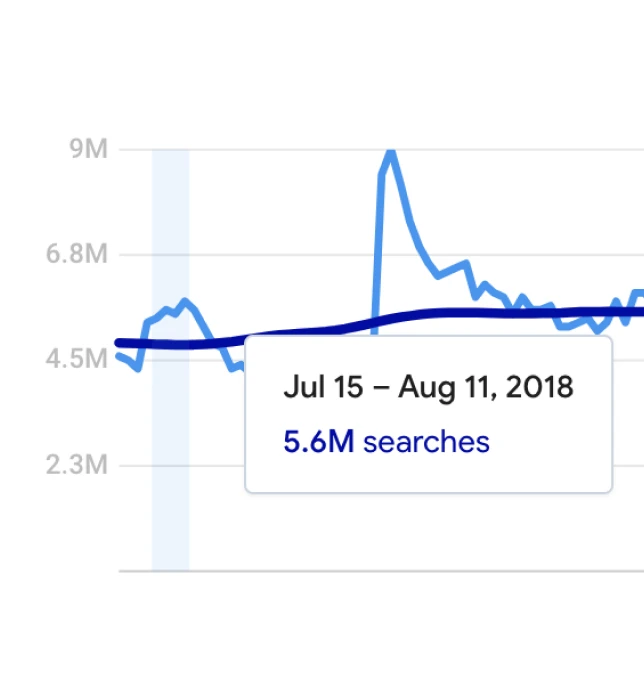Click the 6.8M y-axis label
644x684 pixels.
[x=76, y=254]
